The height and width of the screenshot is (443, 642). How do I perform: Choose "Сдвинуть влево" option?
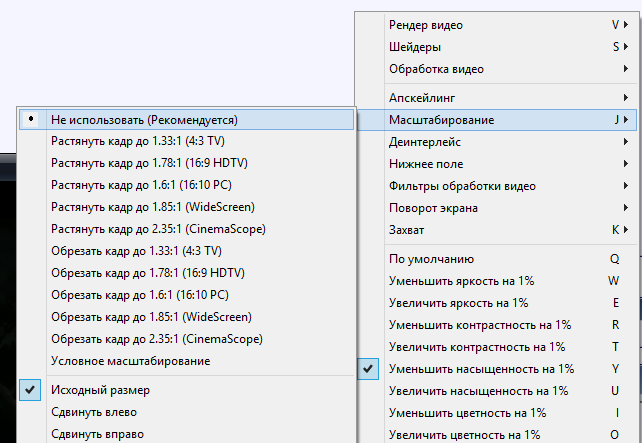coord(93,411)
